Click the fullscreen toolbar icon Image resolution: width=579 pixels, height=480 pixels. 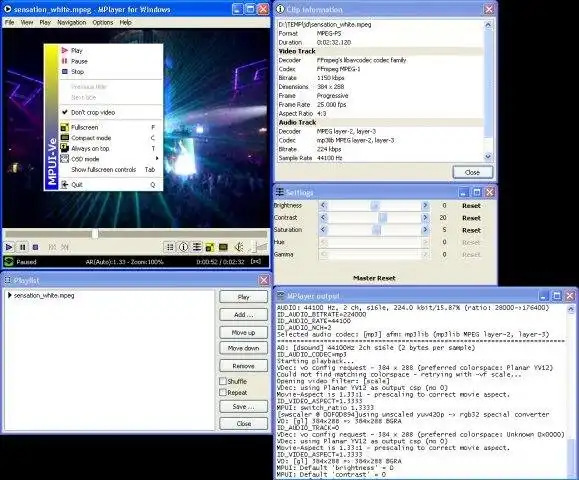point(210,247)
